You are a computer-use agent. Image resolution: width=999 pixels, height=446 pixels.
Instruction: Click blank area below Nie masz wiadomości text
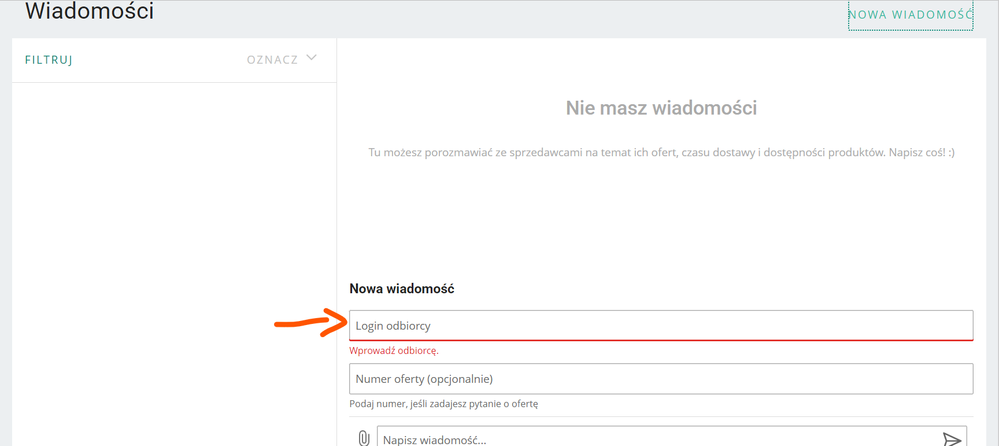click(x=661, y=220)
